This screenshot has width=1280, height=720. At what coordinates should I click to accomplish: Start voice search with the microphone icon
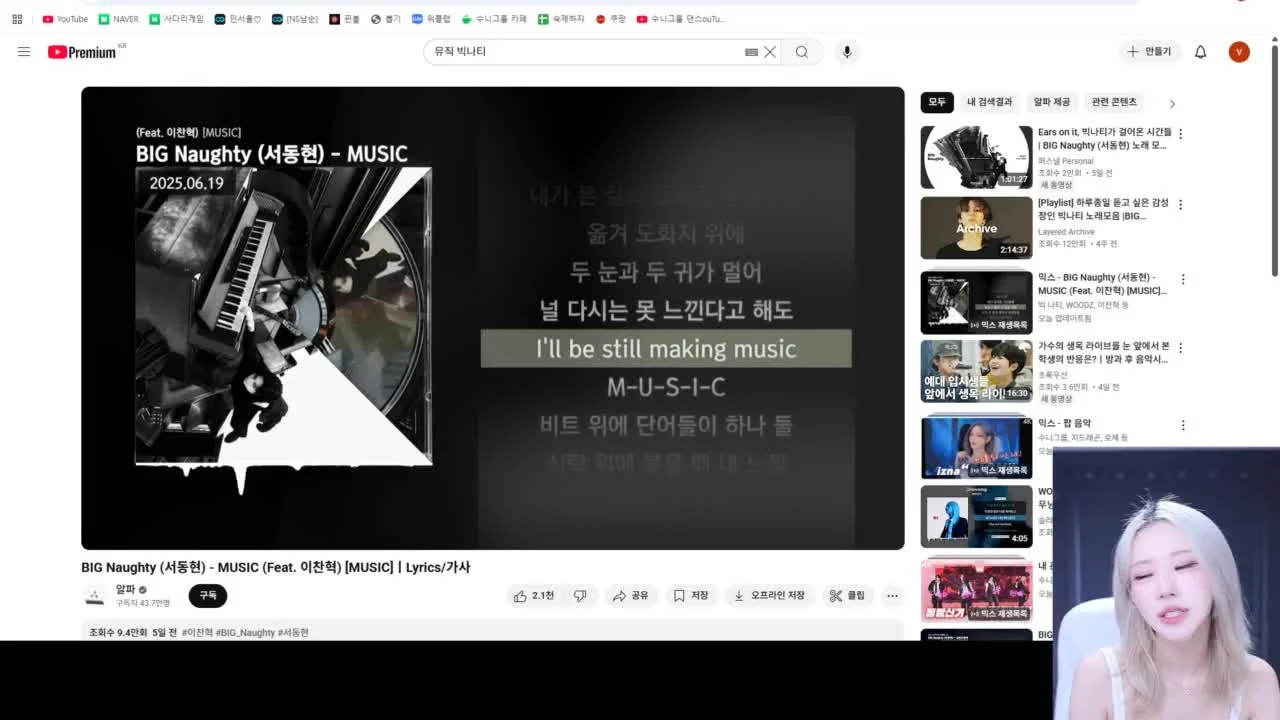[x=847, y=52]
